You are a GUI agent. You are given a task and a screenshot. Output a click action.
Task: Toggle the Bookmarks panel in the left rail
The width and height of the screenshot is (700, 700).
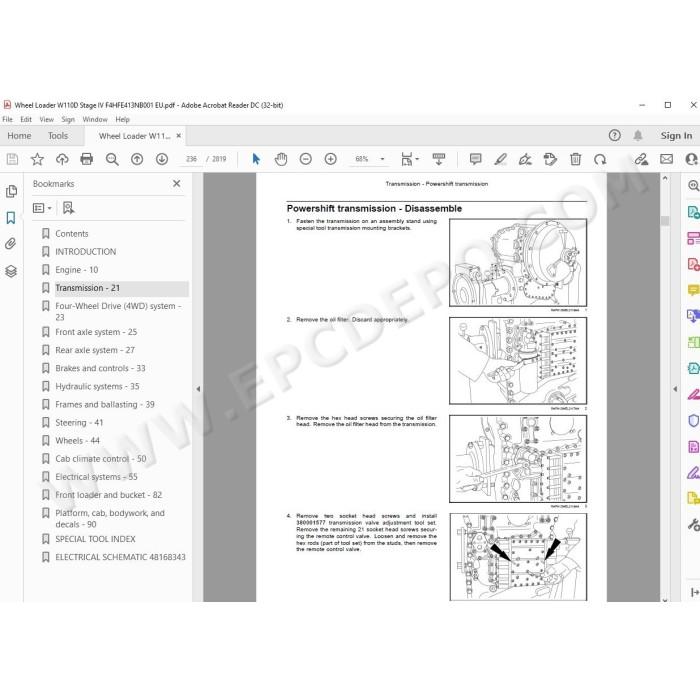coord(11,218)
